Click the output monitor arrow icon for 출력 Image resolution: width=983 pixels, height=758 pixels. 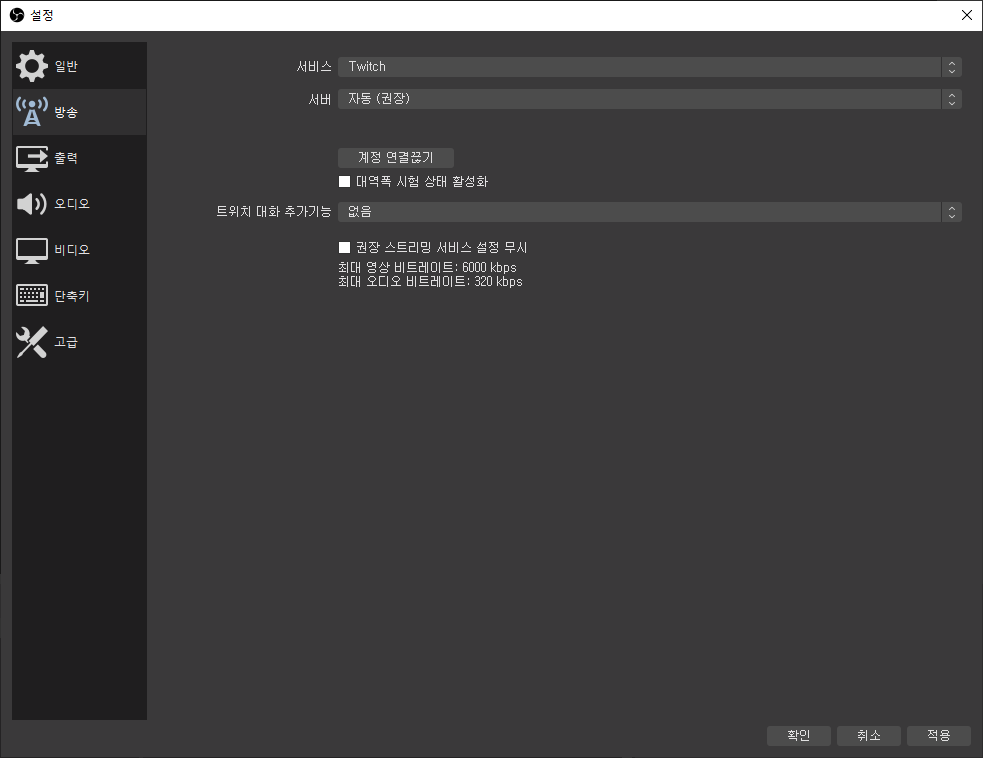pos(31,158)
